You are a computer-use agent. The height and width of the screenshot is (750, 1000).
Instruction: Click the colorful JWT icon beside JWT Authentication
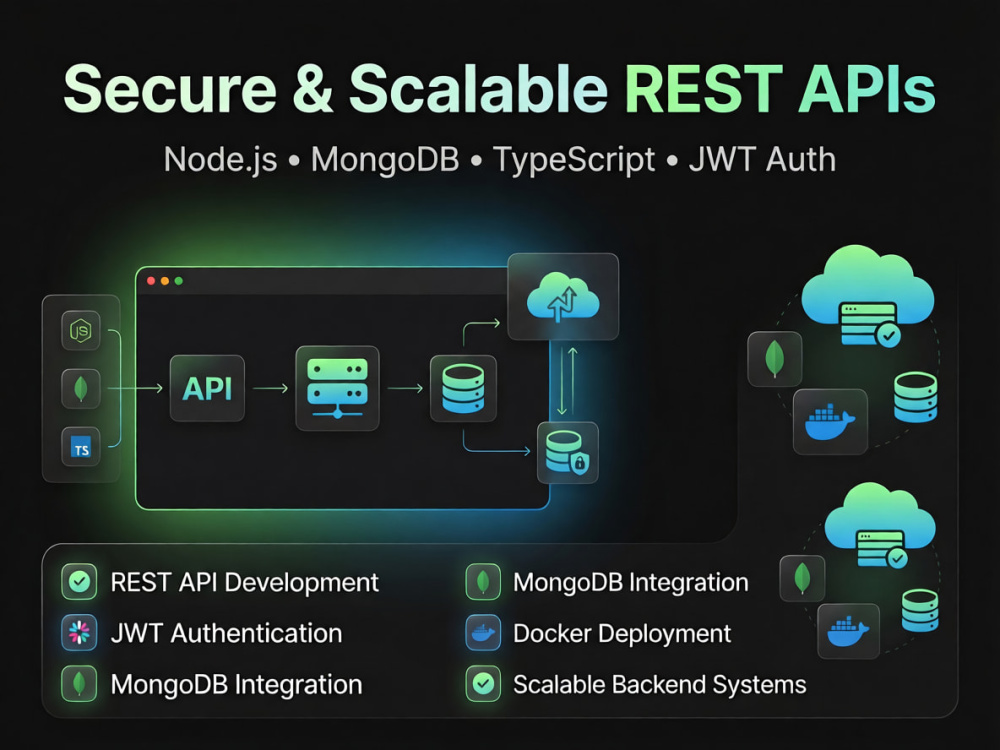[79, 633]
